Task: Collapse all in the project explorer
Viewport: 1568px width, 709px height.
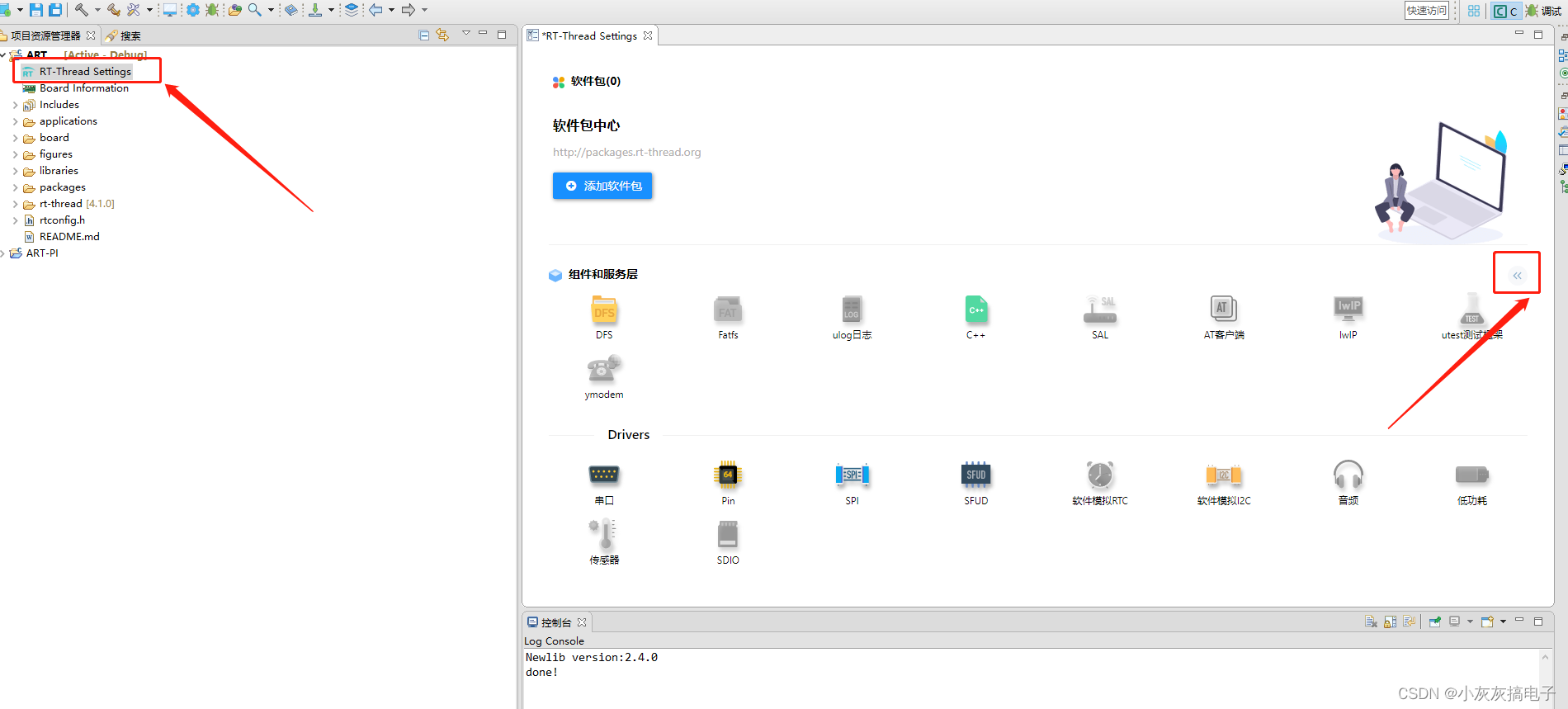Action: (423, 35)
